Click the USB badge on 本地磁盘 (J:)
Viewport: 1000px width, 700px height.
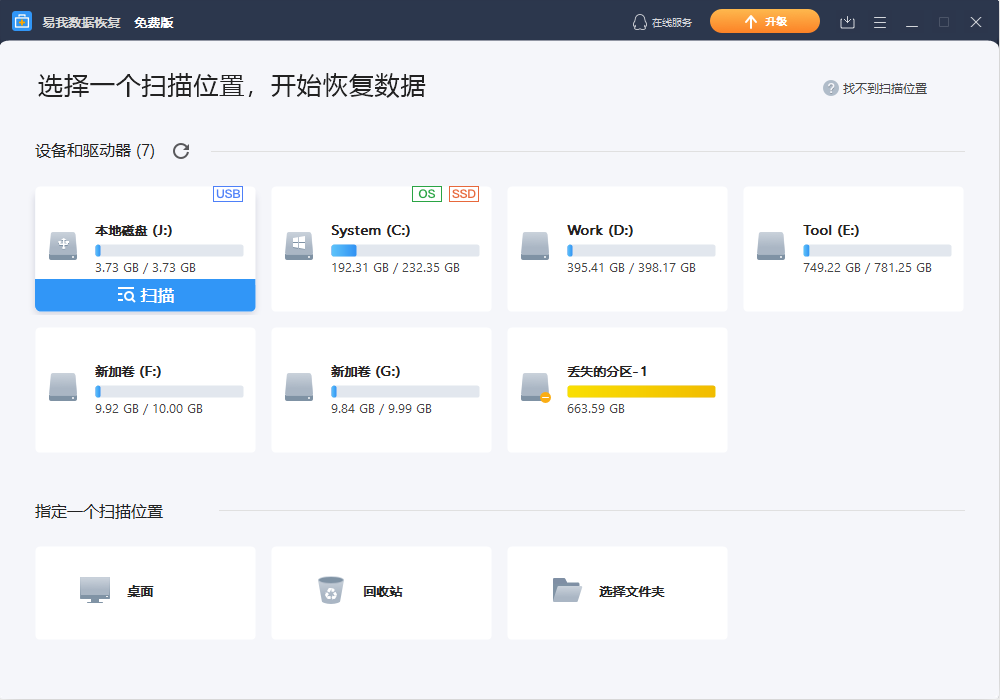click(229, 194)
